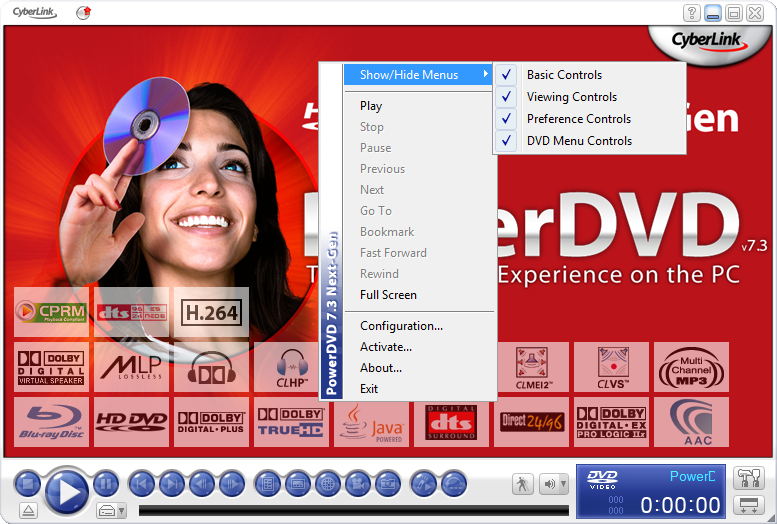
Task: Jump to previous chapter button
Action: pos(142,483)
